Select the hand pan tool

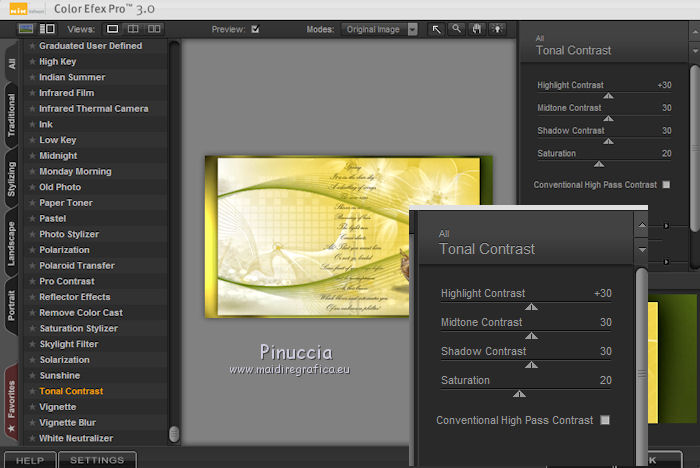click(x=477, y=29)
